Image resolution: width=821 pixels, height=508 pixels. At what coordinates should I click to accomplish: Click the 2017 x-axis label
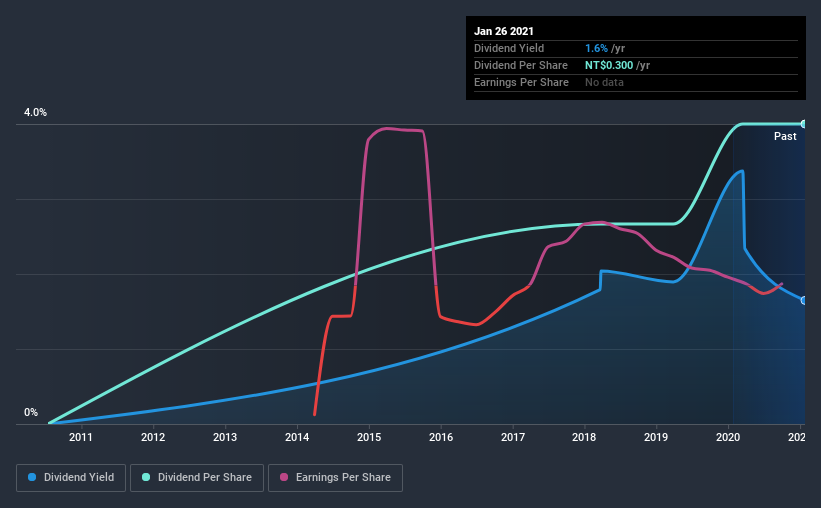[x=513, y=437]
